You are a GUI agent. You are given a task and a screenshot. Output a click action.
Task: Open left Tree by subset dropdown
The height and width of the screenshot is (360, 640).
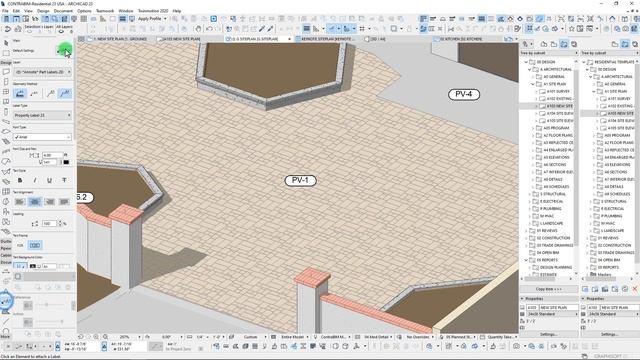tap(549, 53)
